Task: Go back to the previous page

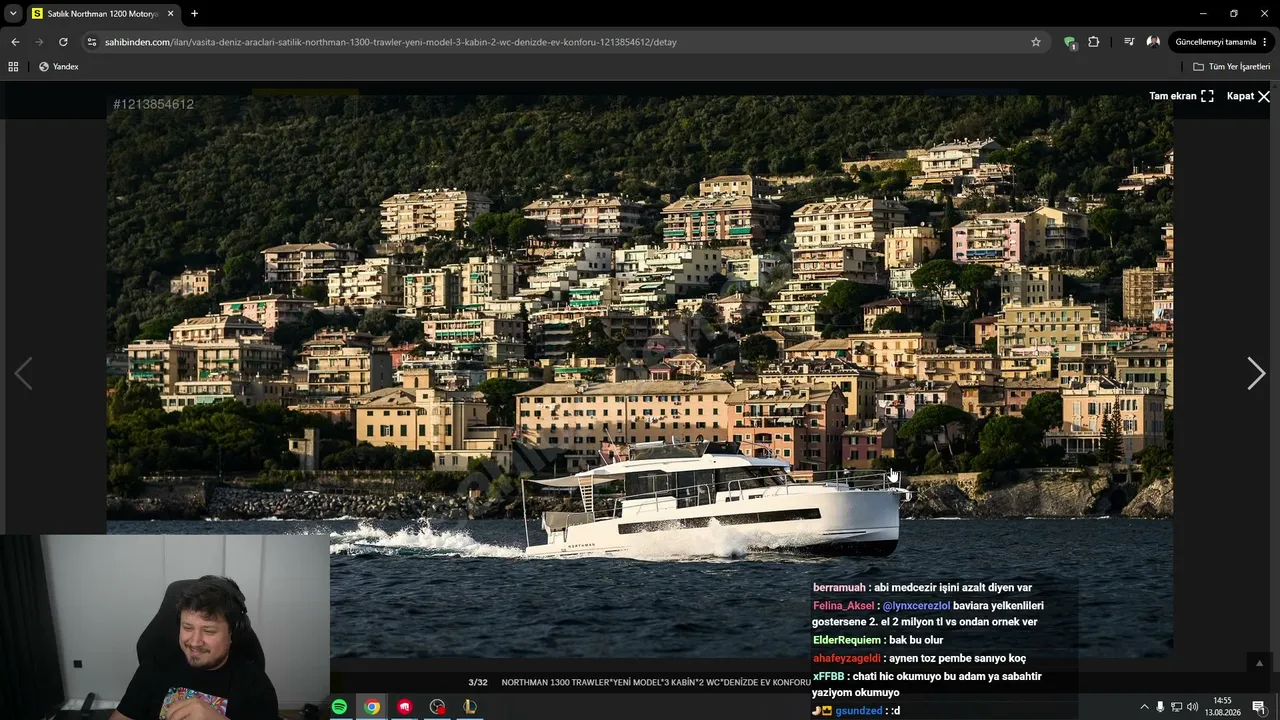Action: pyautogui.click(x=15, y=42)
